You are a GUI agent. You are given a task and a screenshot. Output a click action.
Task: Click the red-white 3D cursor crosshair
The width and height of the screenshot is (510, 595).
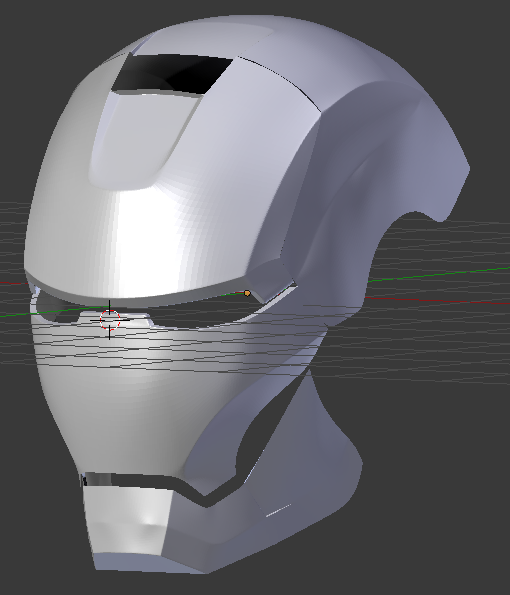(x=110, y=320)
